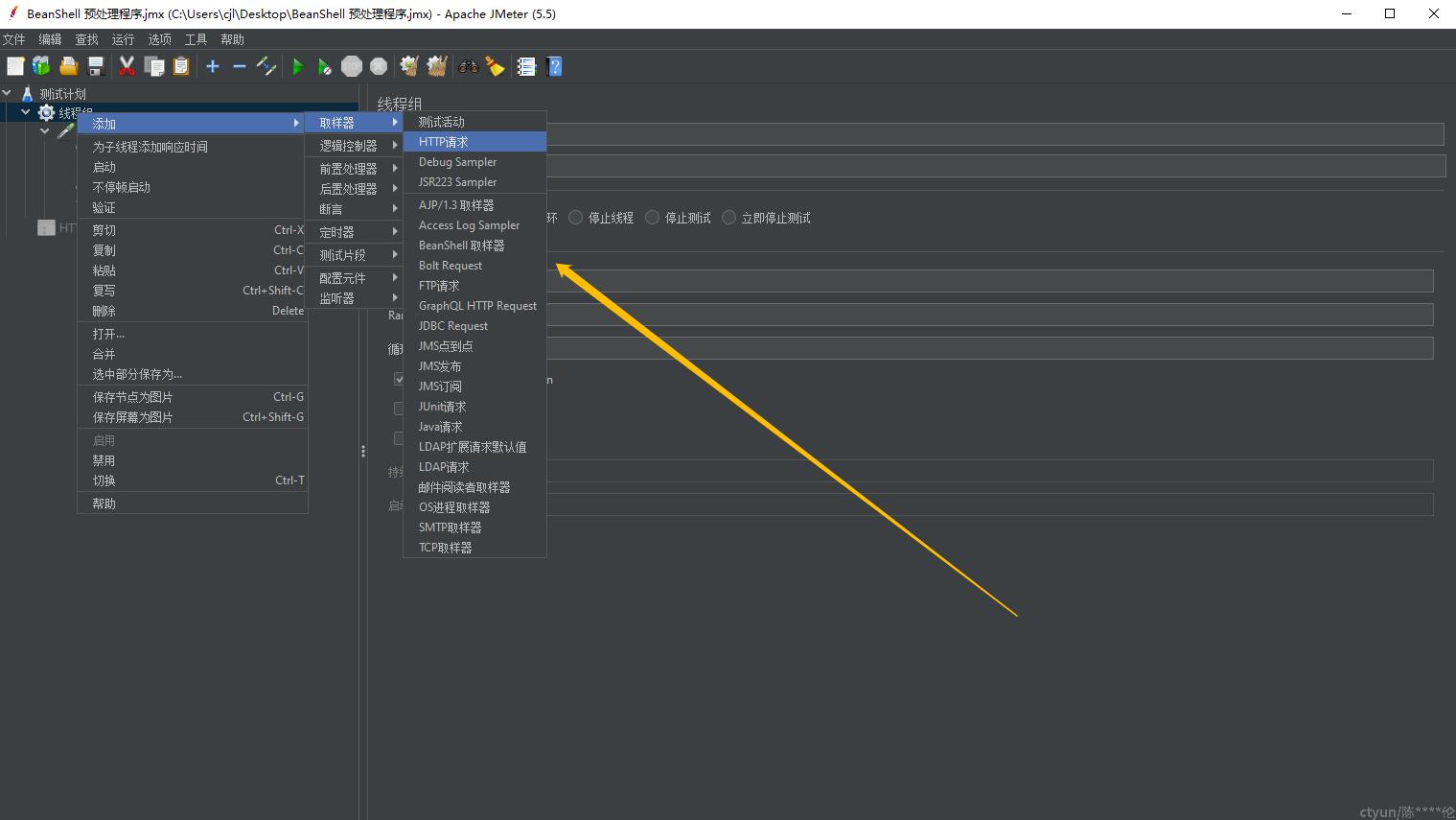Click the thread group name input field
The width and height of the screenshot is (1456, 820).
tap(995, 134)
